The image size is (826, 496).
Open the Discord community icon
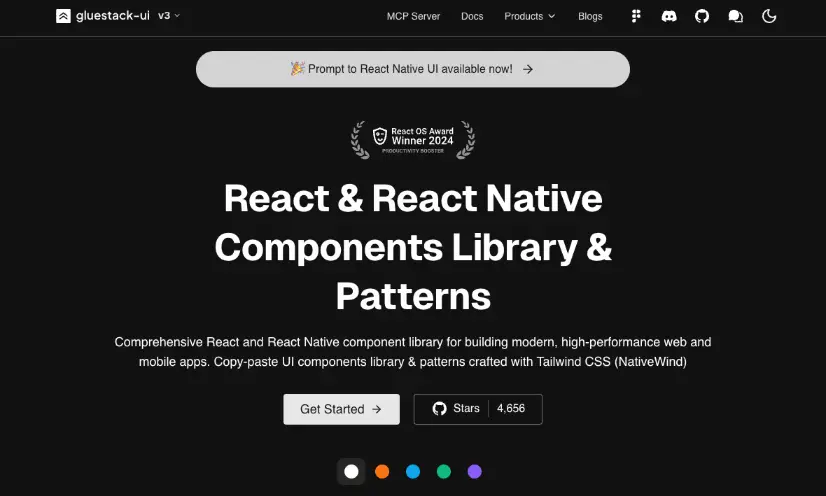(669, 16)
